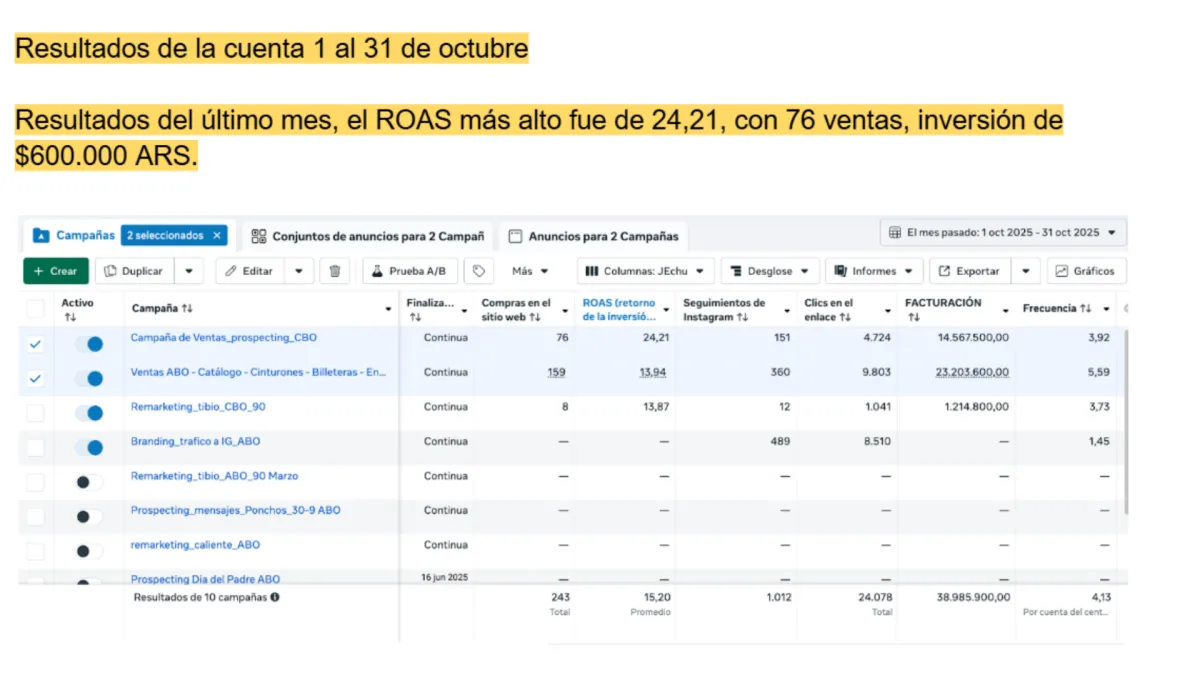1200x675 pixels.
Task: Enable the remarketing_caliente_ABO toggle
Action: (x=90, y=551)
